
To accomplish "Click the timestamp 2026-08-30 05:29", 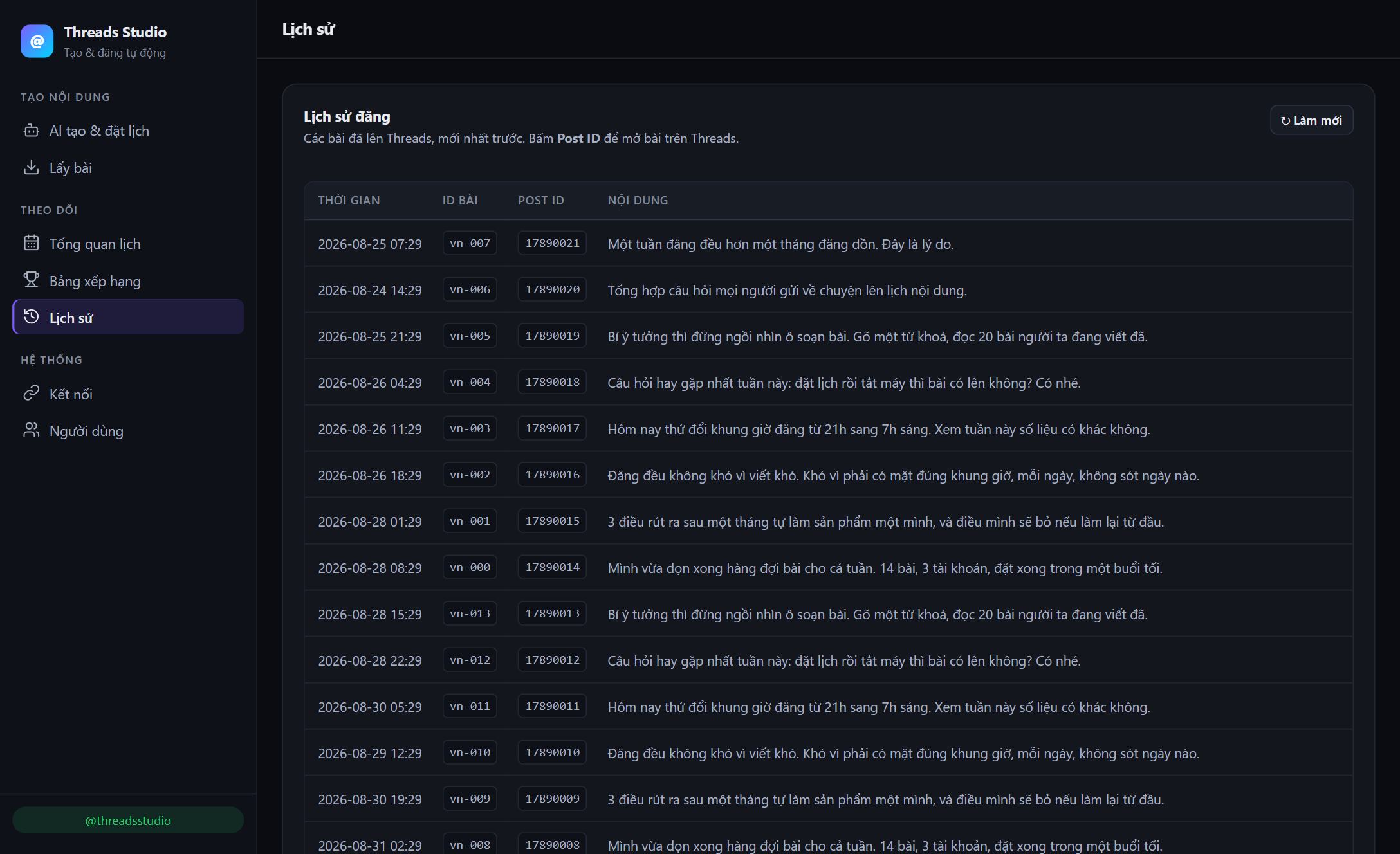I will 370,707.
